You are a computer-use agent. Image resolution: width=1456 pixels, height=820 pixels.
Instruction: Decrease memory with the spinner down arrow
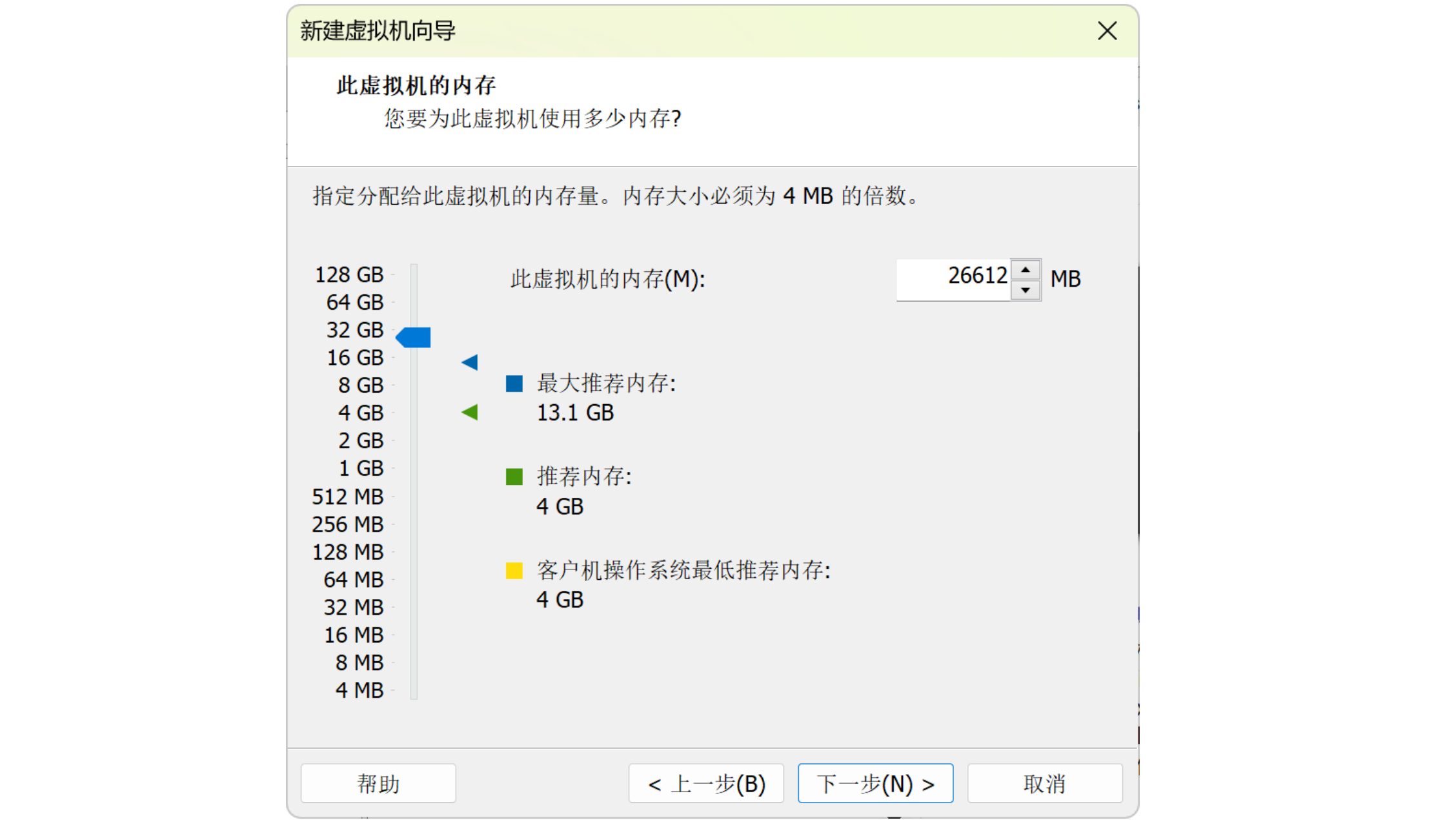pyautogui.click(x=1025, y=290)
